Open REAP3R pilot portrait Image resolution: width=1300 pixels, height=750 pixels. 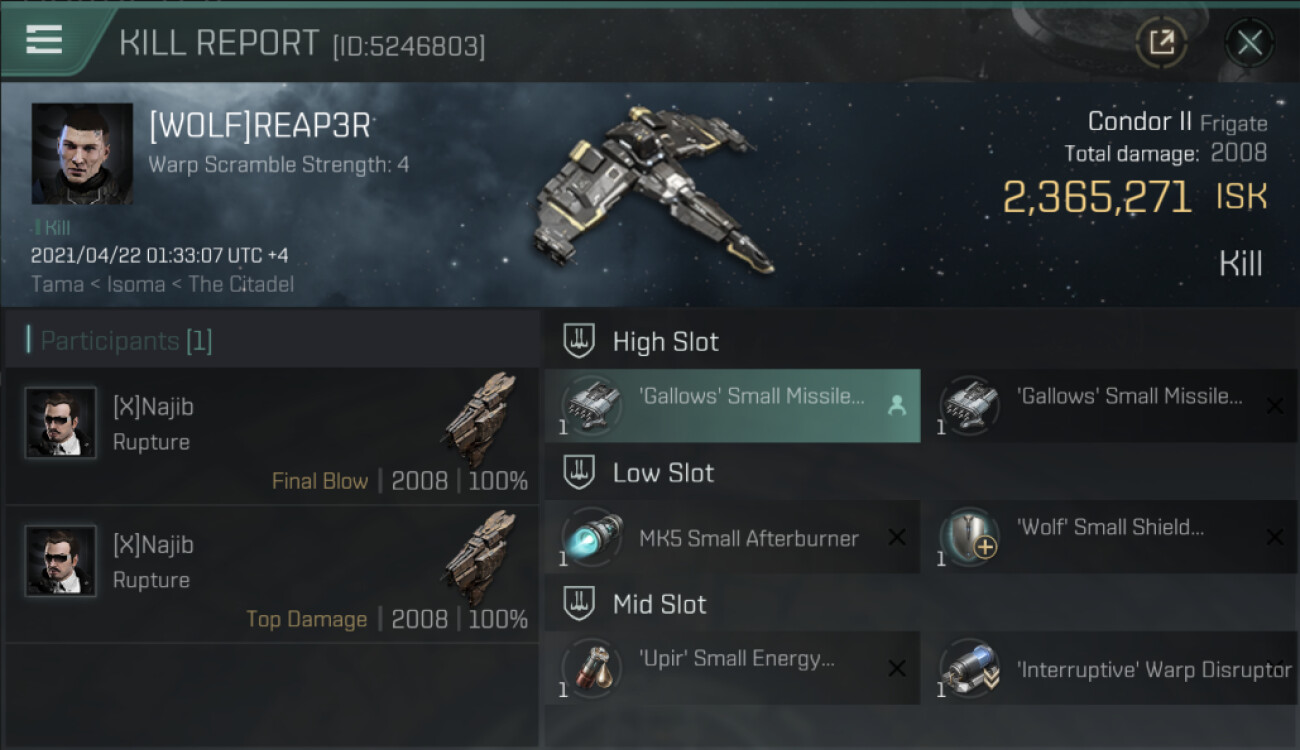(x=82, y=154)
